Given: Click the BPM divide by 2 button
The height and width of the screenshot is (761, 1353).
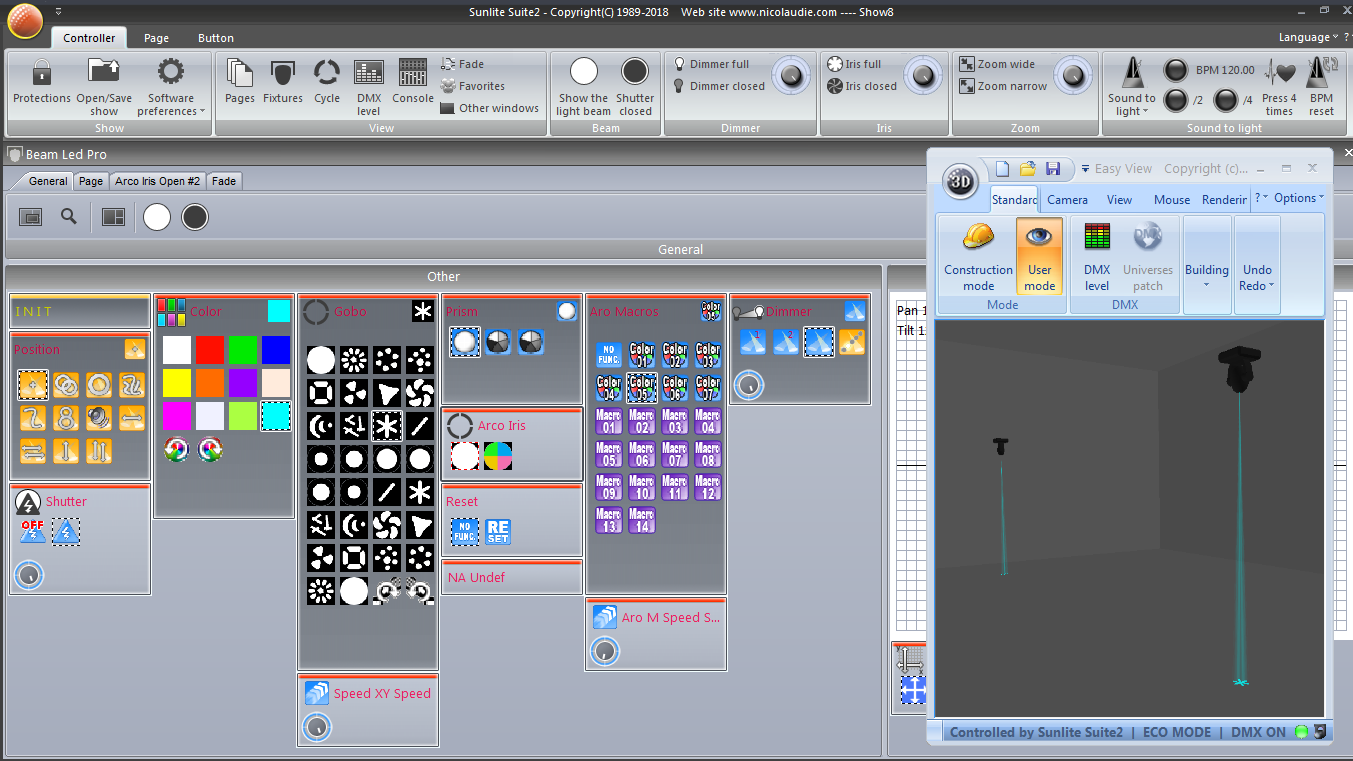Looking at the screenshot, I should pyautogui.click(x=1176, y=100).
